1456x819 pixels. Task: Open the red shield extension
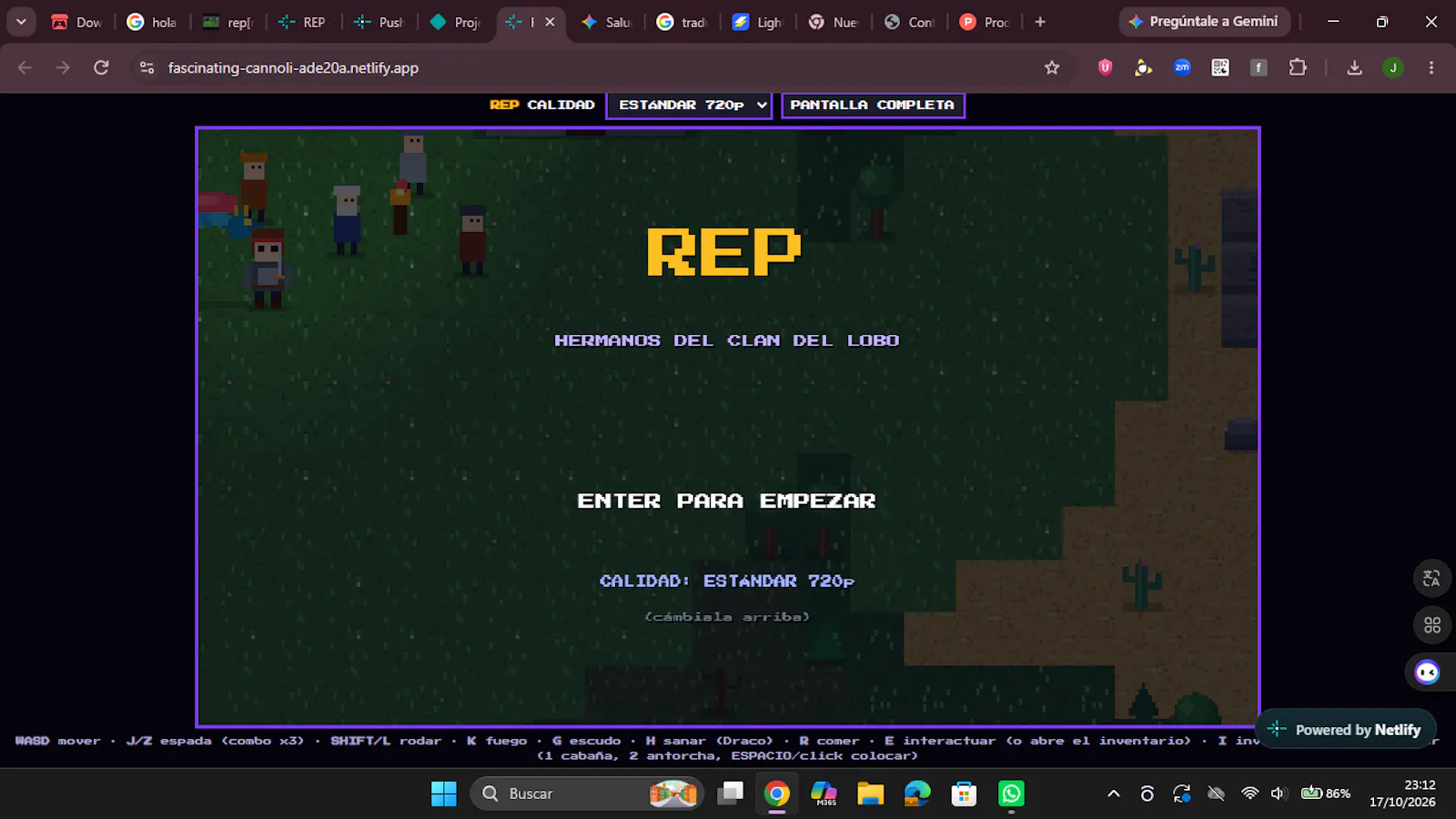(x=1105, y=67)
